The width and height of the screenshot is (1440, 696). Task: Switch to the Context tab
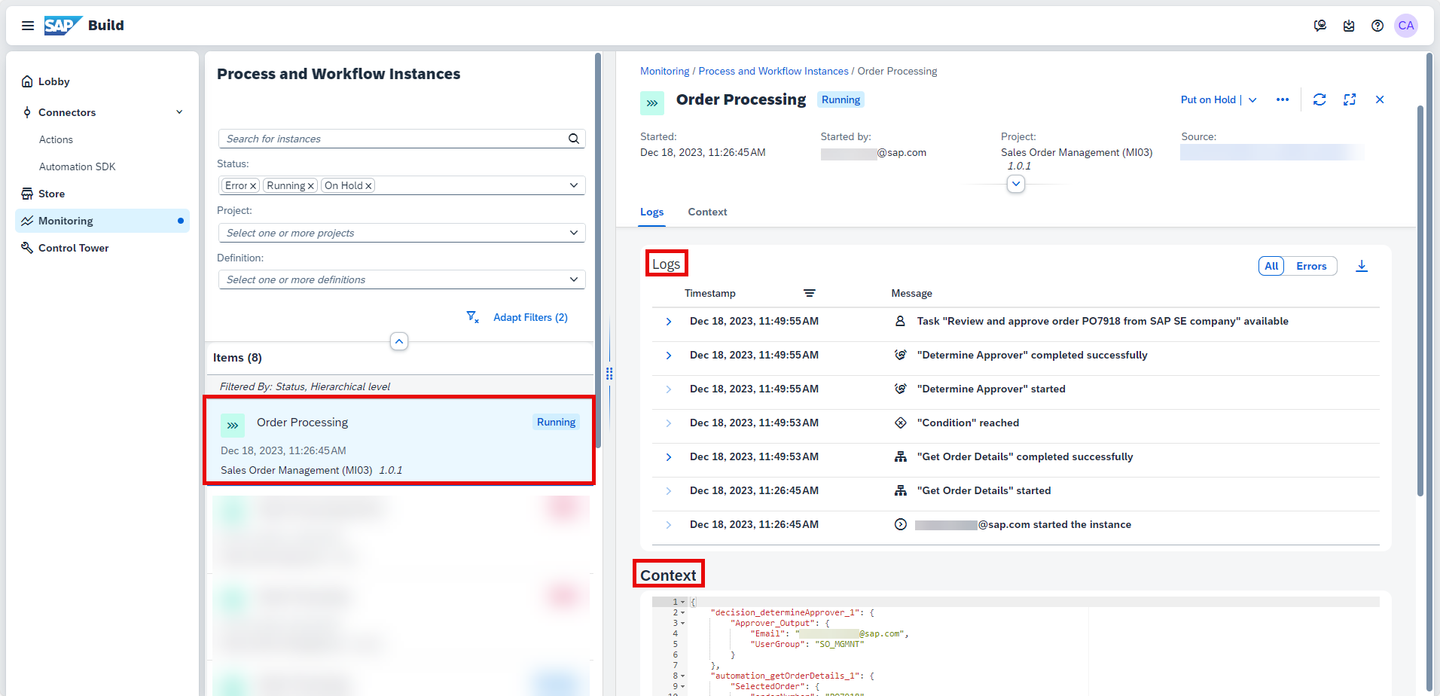(x=707, y=212)
